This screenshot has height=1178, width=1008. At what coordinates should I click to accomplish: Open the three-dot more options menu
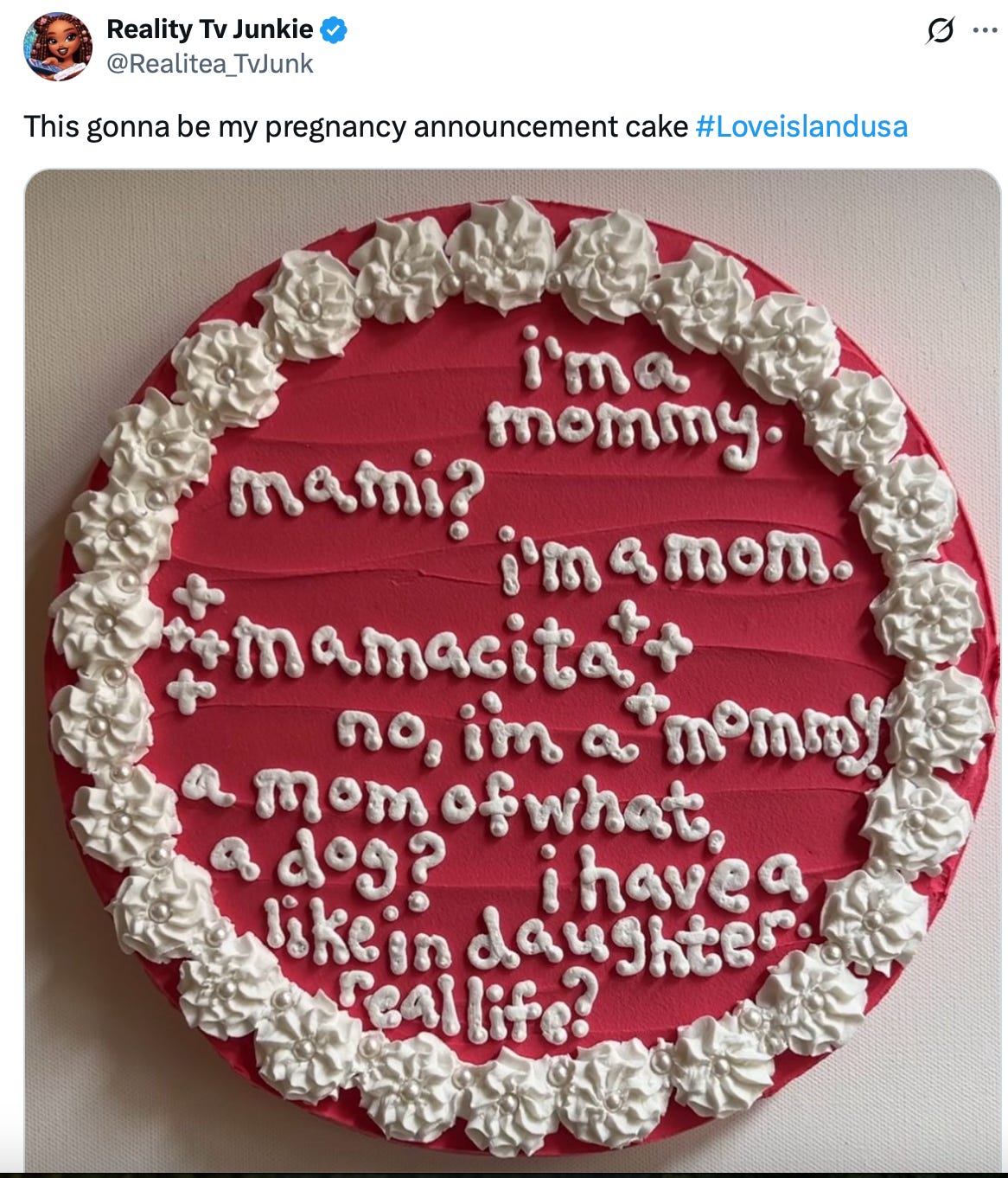click(985, 30)
